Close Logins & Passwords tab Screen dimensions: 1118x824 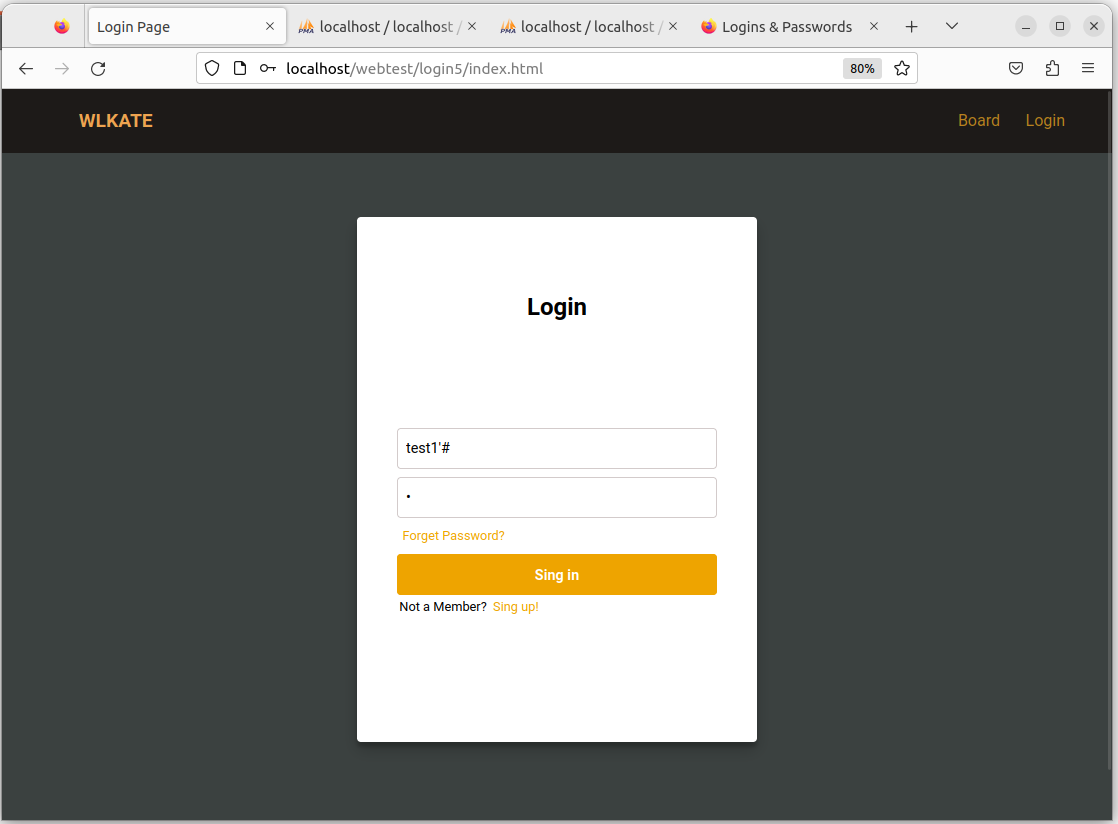(x=874, y=26)
